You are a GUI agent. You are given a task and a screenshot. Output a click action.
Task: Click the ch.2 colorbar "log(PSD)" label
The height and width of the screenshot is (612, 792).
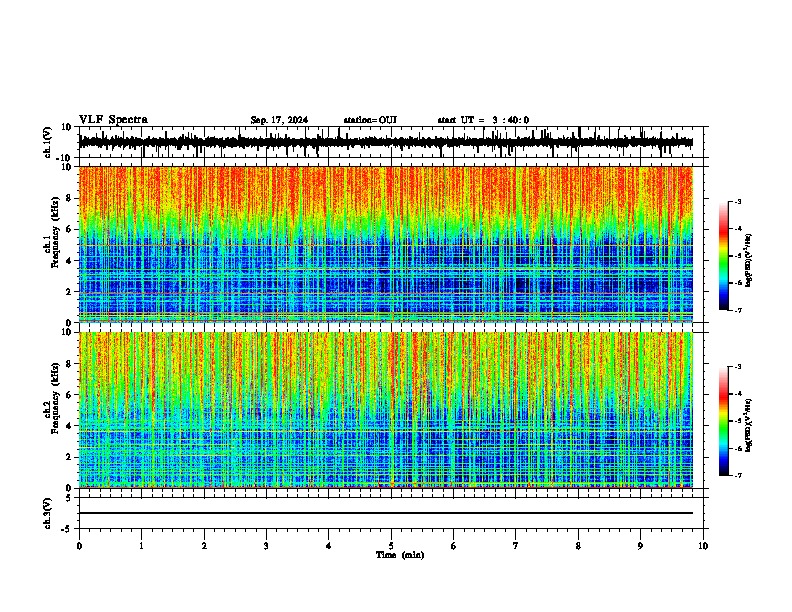[x=749, y=425]
